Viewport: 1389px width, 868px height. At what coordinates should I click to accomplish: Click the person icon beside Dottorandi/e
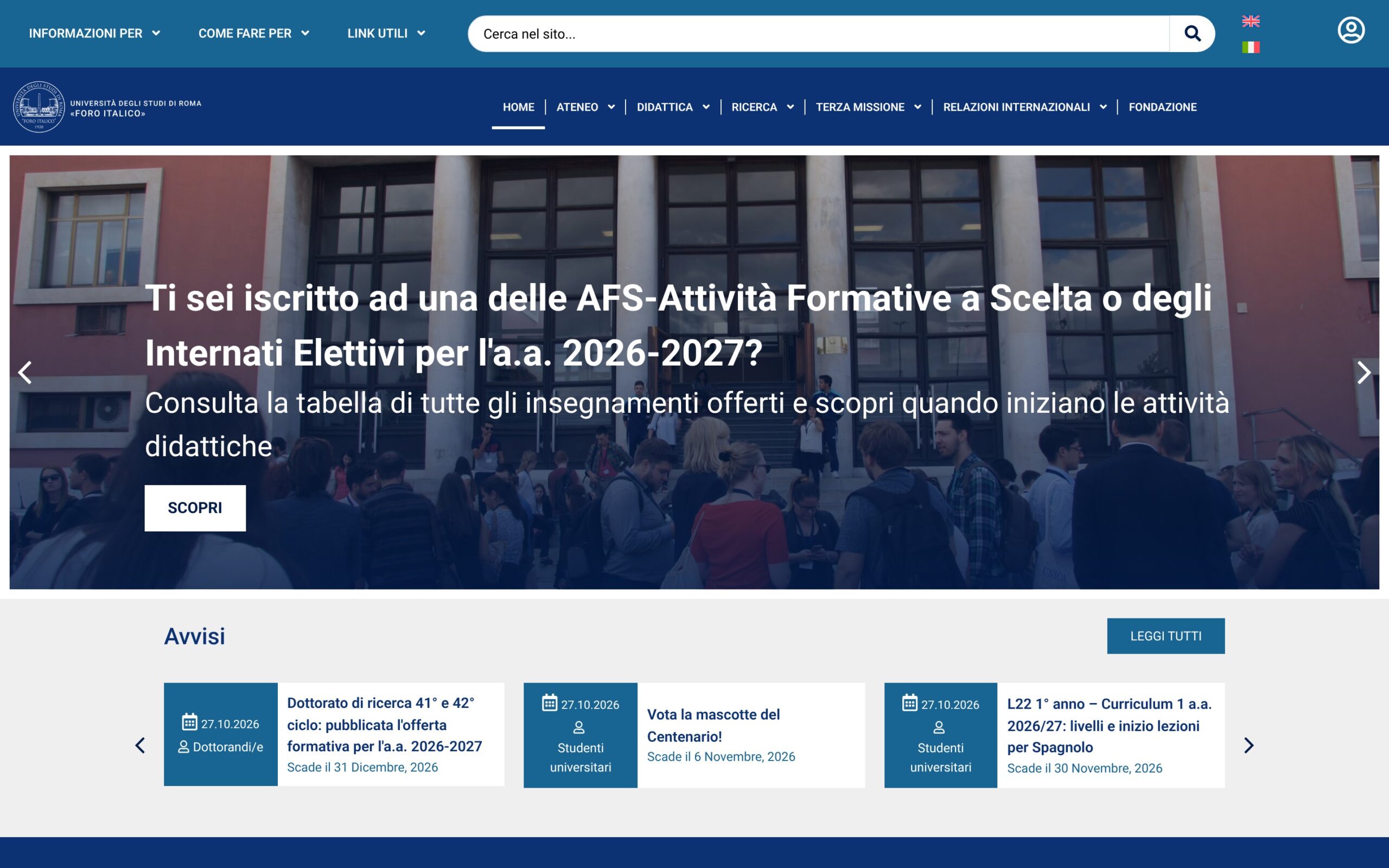tap(184, 747)
